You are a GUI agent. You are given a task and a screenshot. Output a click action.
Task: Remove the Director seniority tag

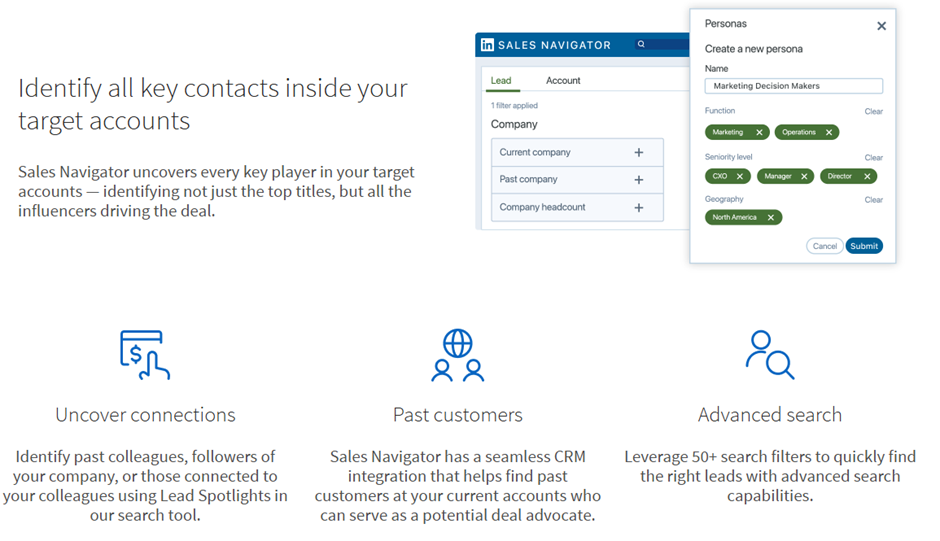867,176
